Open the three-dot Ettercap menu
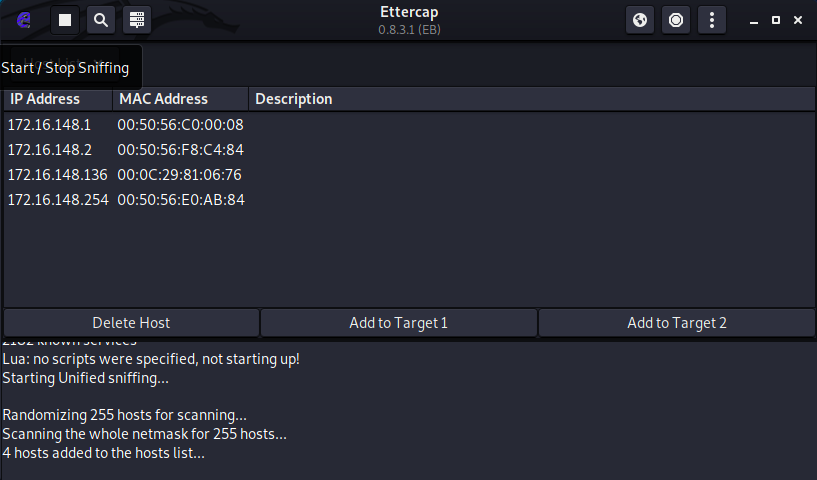 [x=712, y=20]
